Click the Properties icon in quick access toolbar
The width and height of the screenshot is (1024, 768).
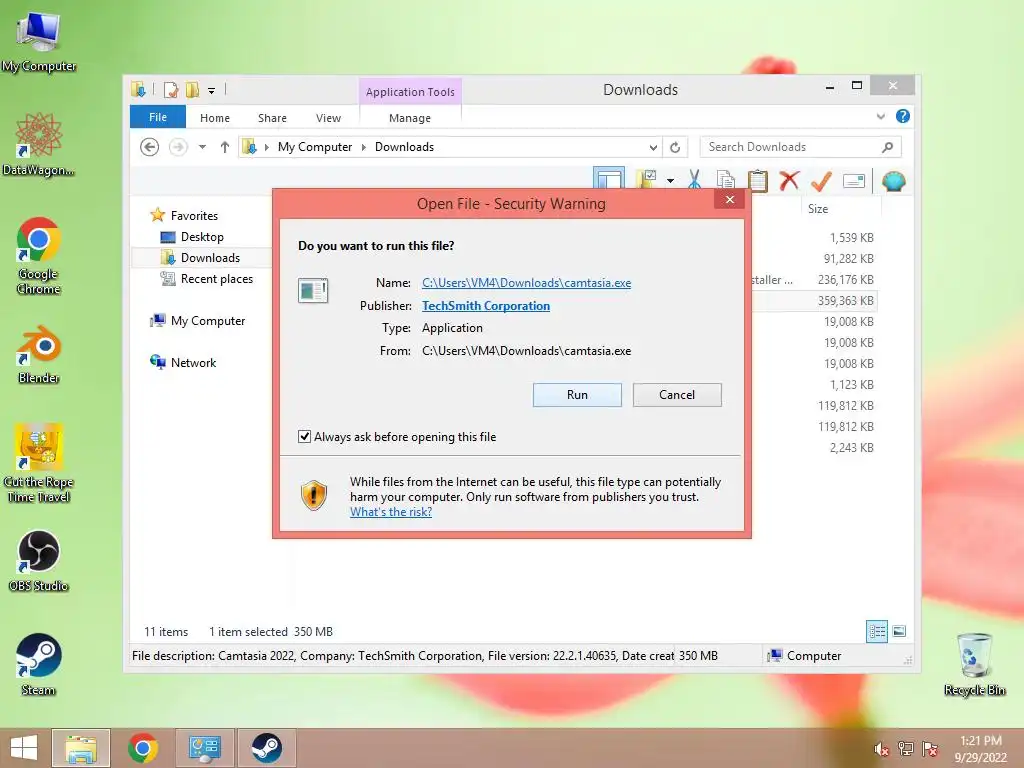(170, 89)
